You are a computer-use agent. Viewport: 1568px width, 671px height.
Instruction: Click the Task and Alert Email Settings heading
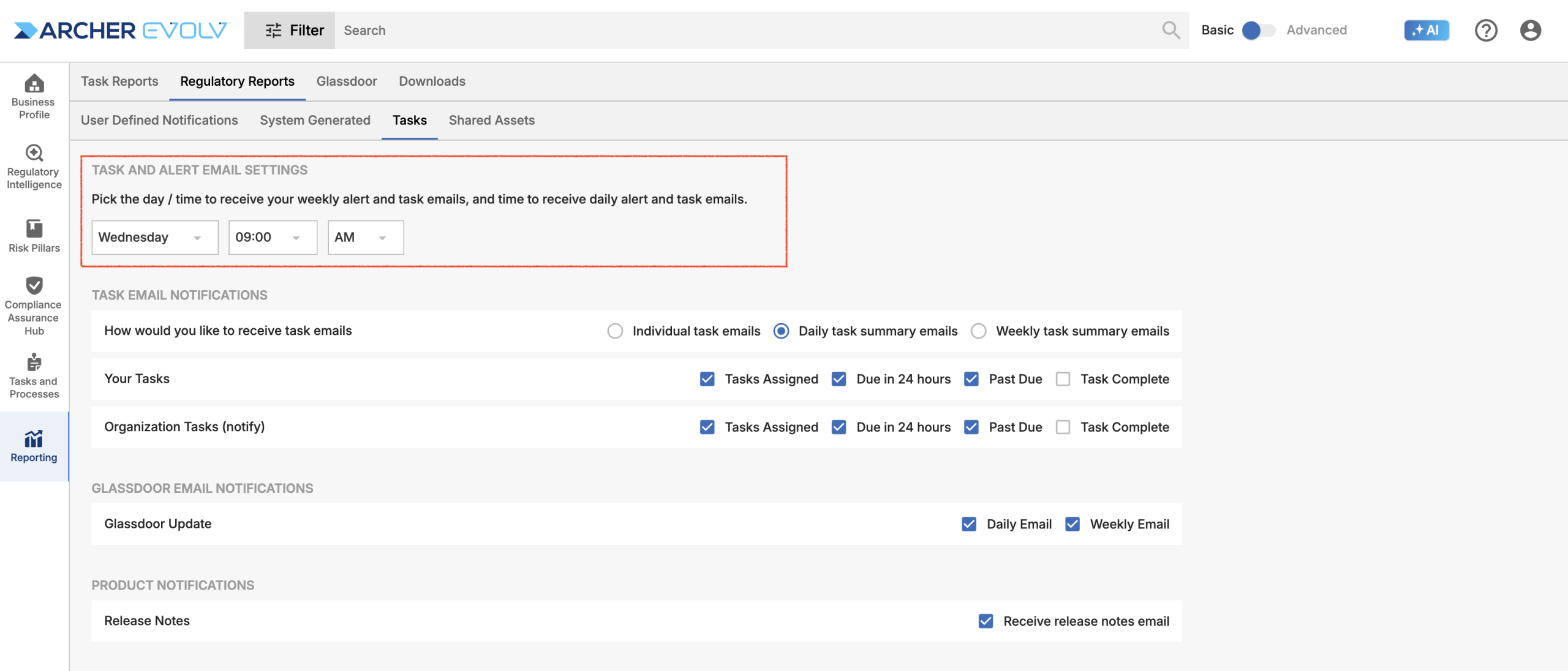coord(200,170)
